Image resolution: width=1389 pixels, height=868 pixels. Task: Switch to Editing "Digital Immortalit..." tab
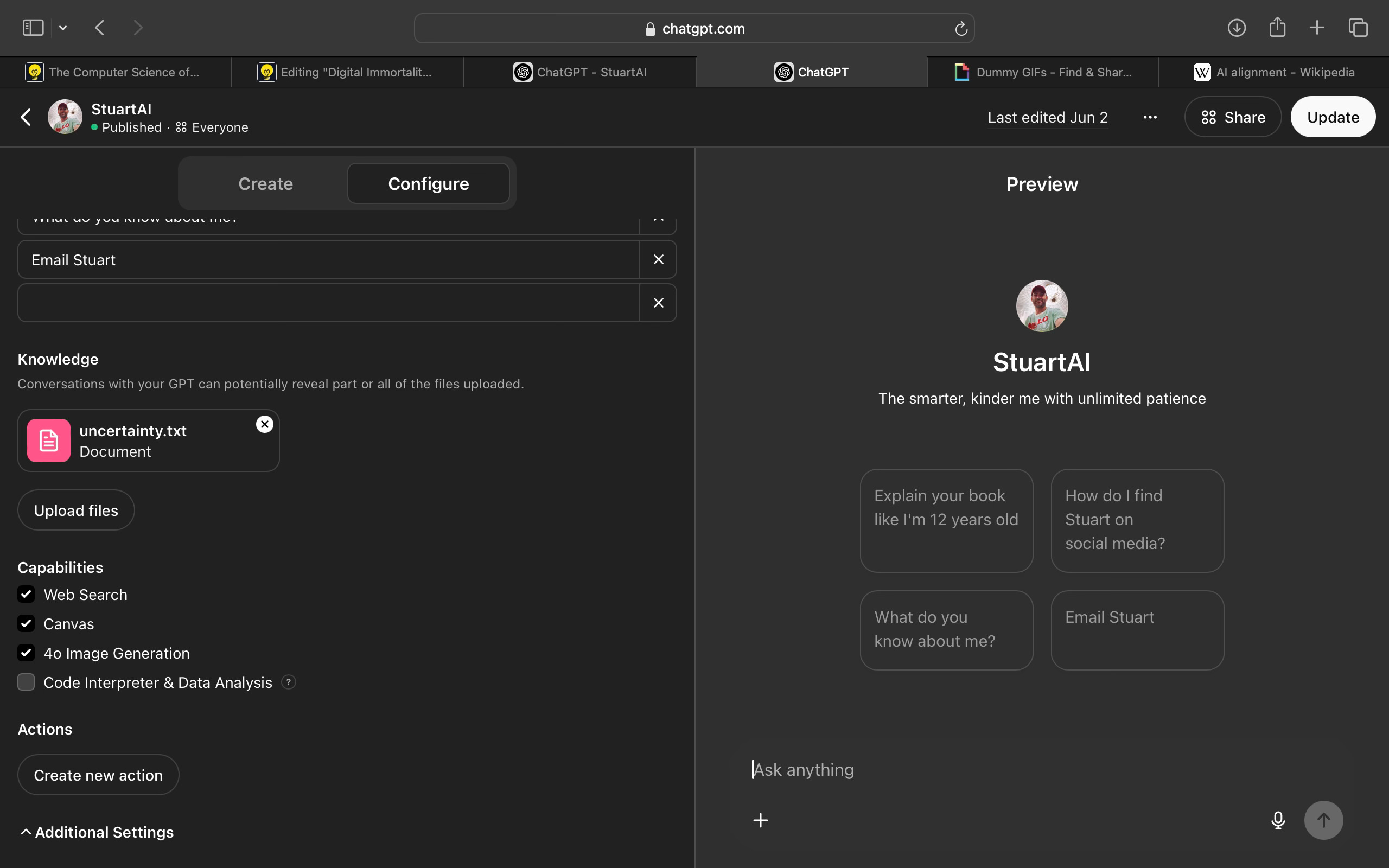[x=347, y=72]
